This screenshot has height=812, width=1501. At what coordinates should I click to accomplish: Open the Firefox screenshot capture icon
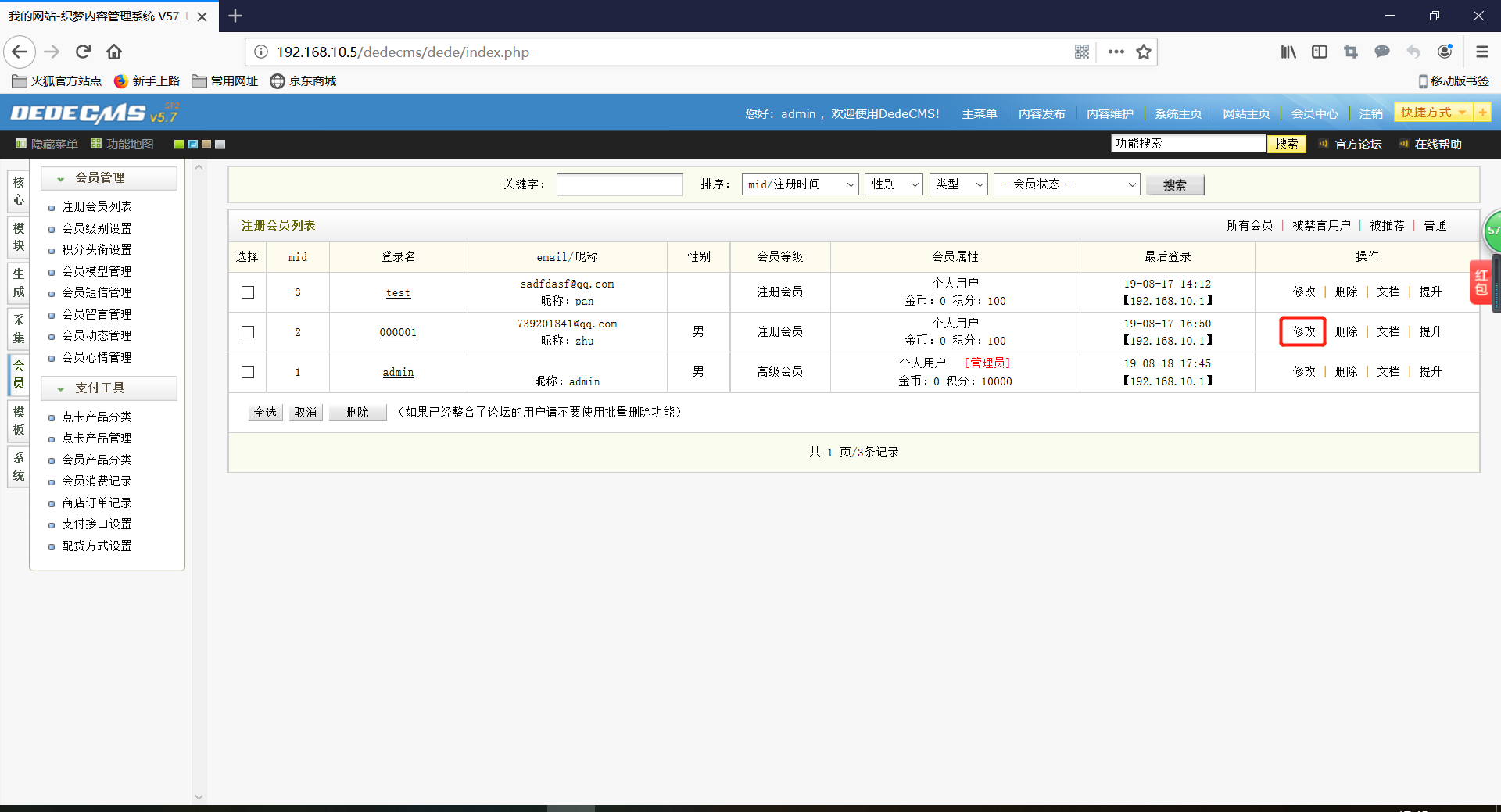1351,52
